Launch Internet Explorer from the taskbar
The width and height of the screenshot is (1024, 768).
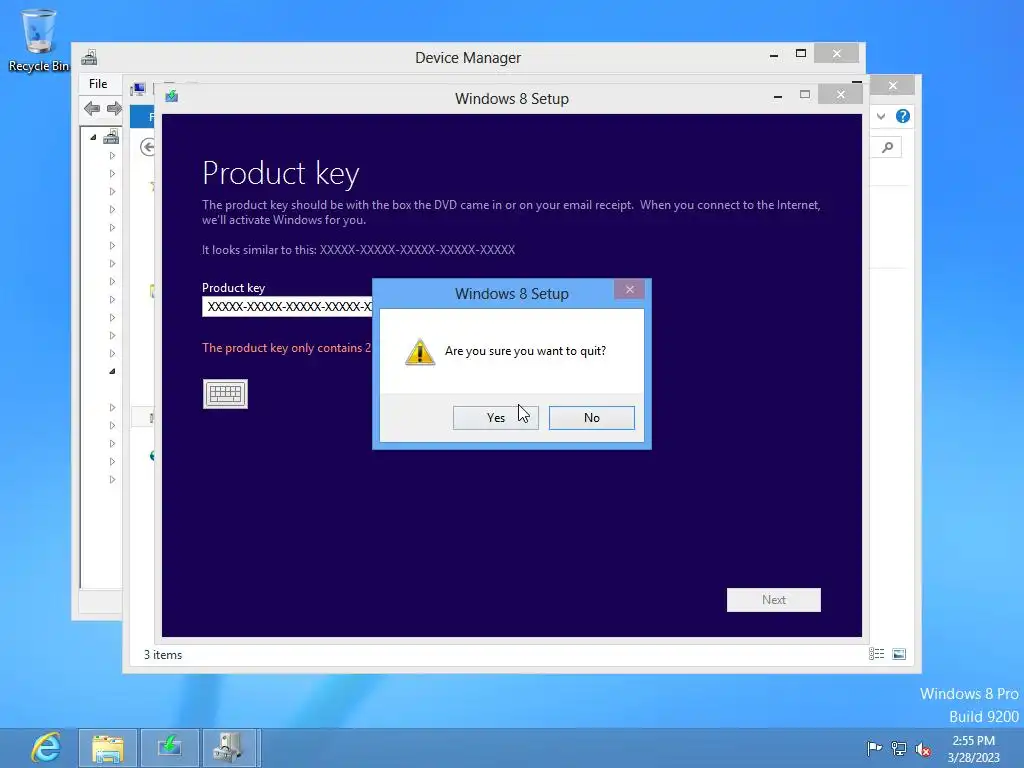[x=46, y=748]
